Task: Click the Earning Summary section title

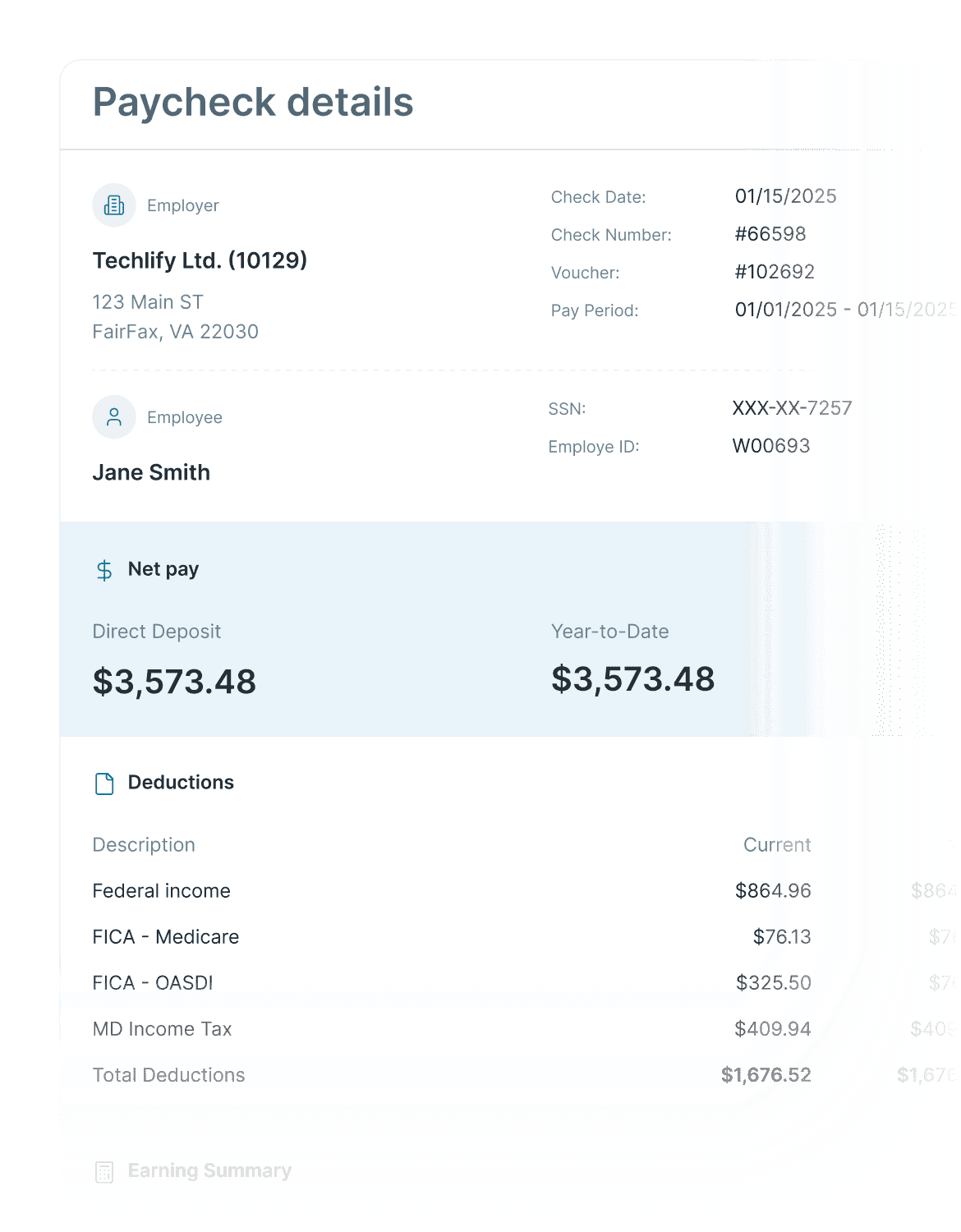Action: [209, 1171]
